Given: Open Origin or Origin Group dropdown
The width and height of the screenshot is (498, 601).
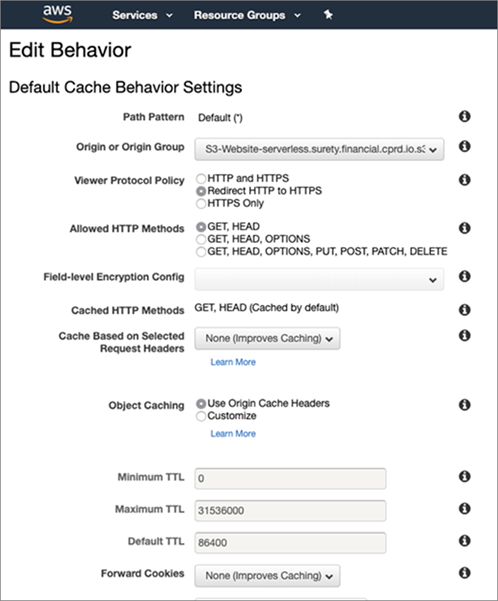Looking at the screenshot, I should (319, 149).
